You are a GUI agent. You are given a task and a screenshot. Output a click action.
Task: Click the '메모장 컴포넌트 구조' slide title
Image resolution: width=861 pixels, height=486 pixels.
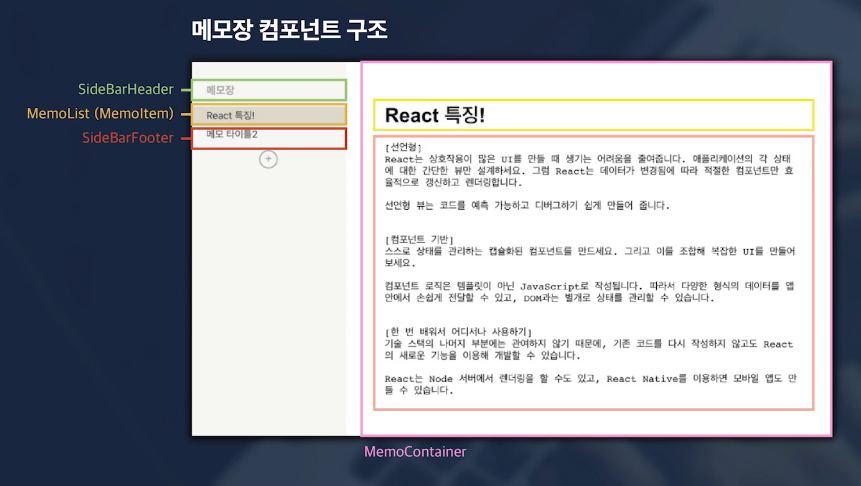[x=289, y=30]
